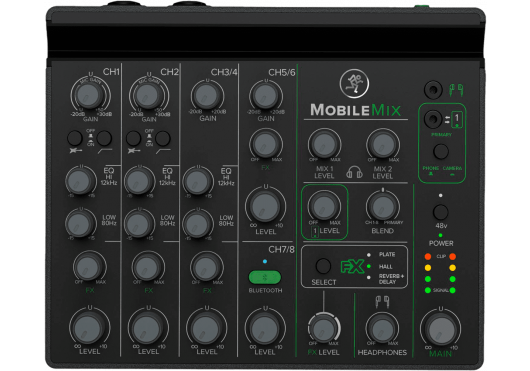Click the Mackie running man logo

[354, 83]
